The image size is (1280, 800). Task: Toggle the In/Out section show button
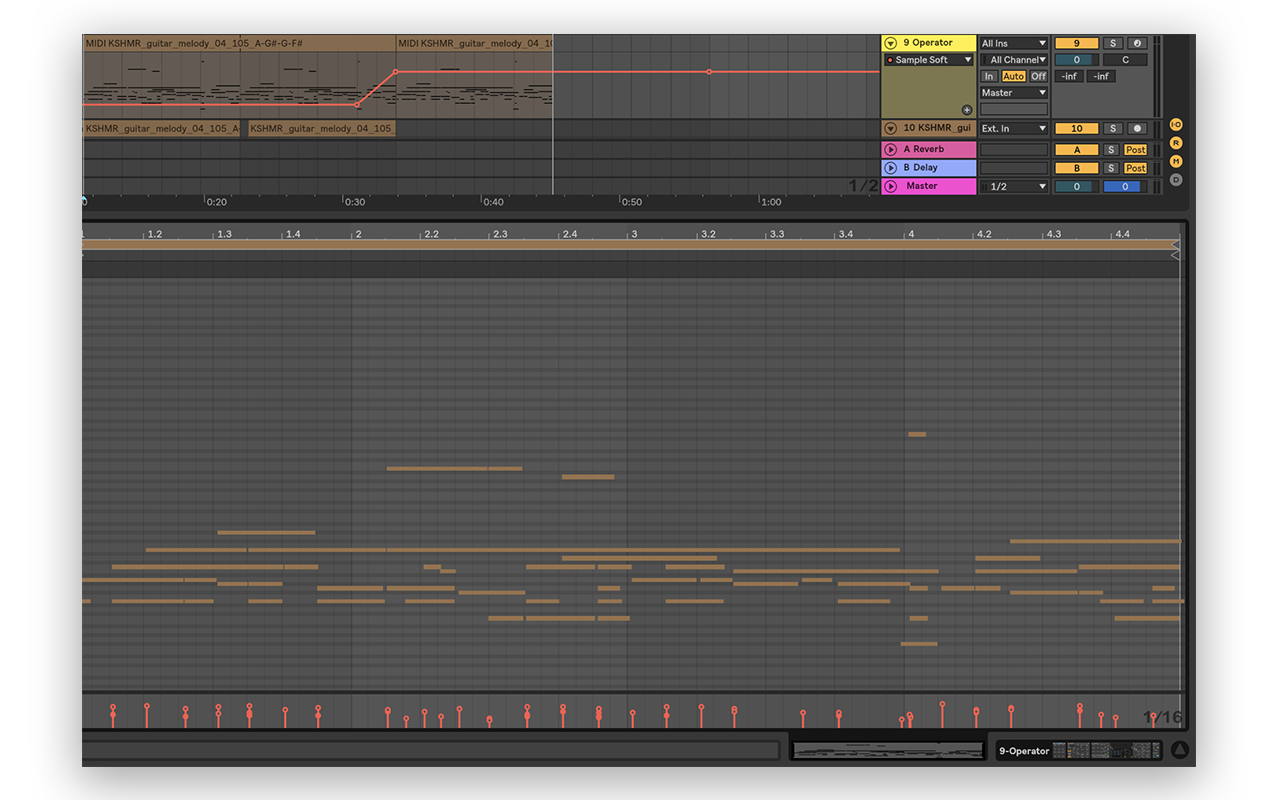1176,125
